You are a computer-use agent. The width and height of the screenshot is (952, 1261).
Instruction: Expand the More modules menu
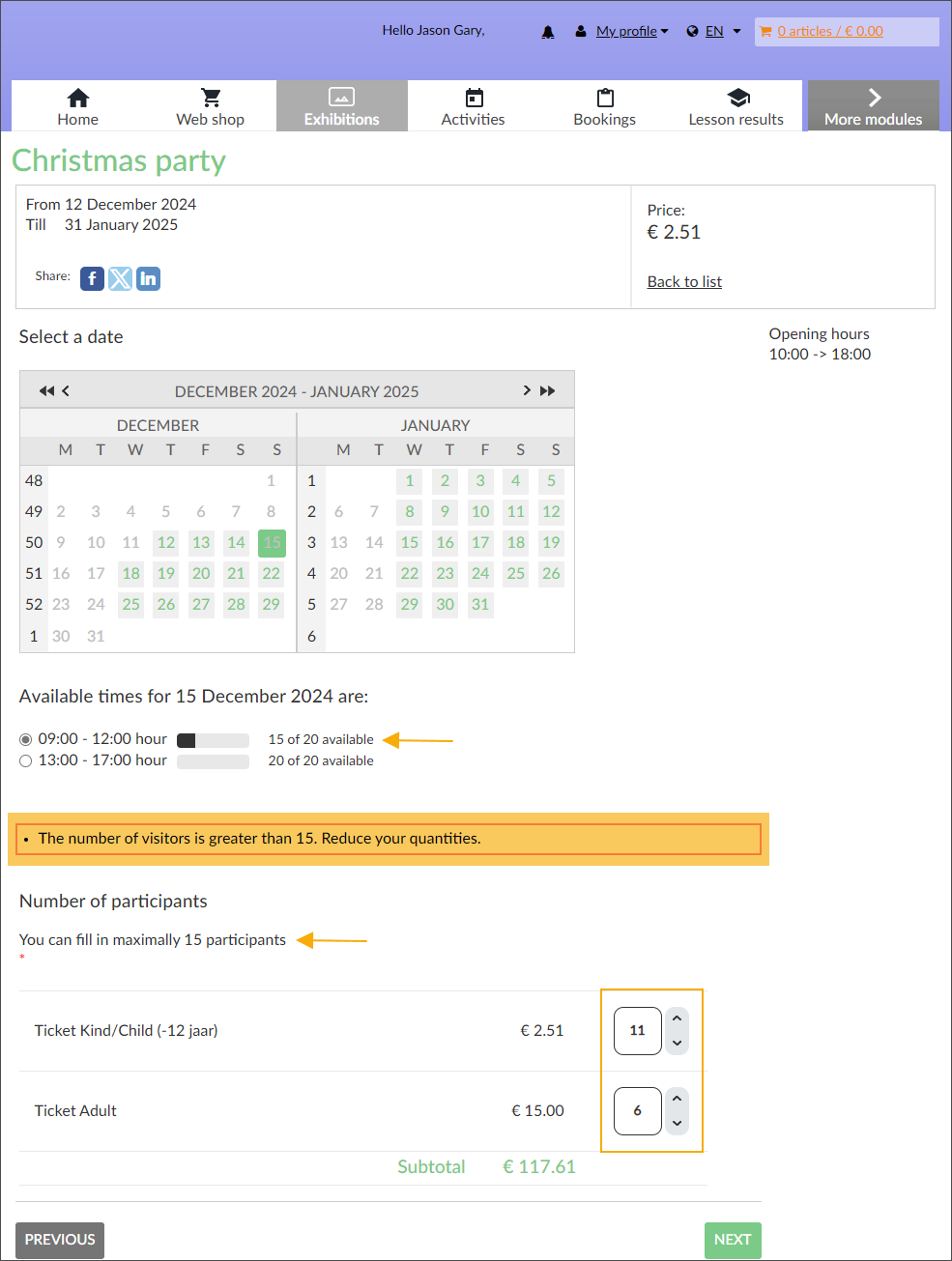pyautogui.click(x=873, y=106)
